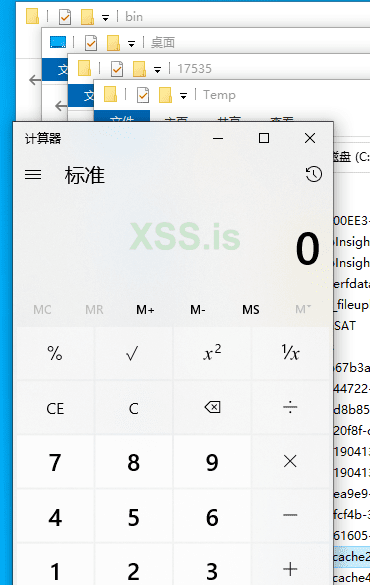This screenshot has height=585, width=370.
Task: Open the calculator history panel
Action: (x=313, y=174)
